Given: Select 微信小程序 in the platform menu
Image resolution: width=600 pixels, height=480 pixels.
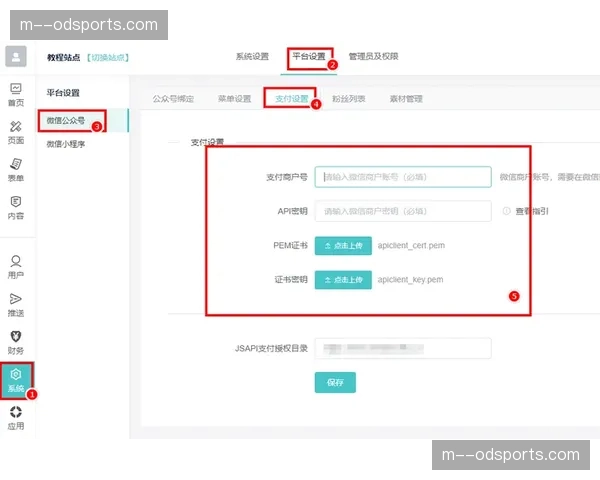Looking at the screenshot, I should click(66, 144).
